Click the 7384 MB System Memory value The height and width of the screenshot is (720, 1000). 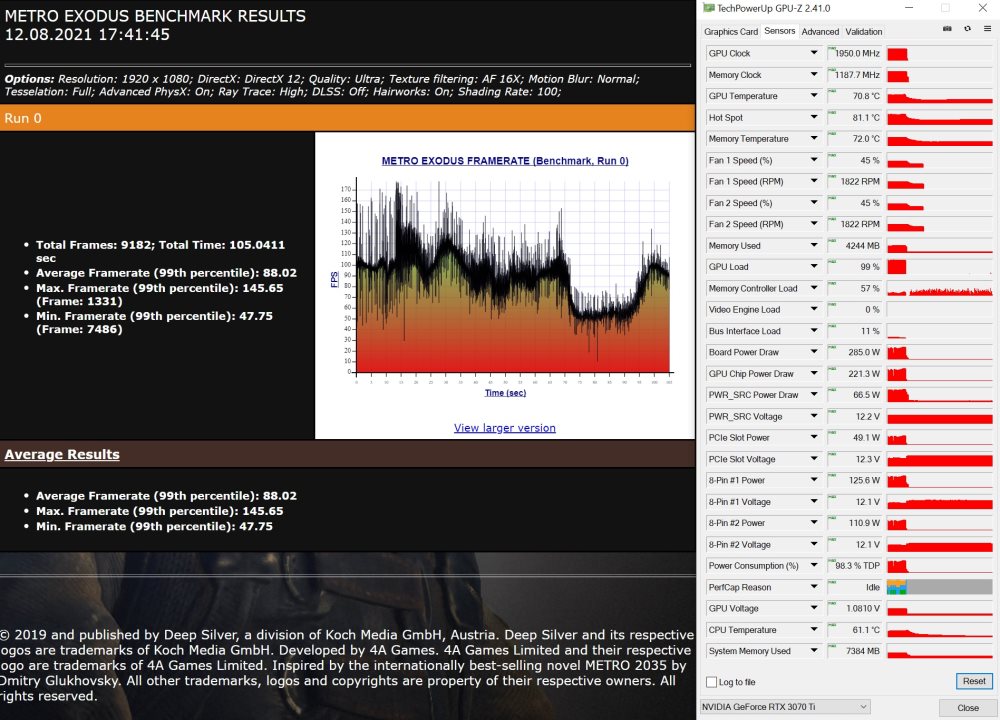[x=855, y=651]
